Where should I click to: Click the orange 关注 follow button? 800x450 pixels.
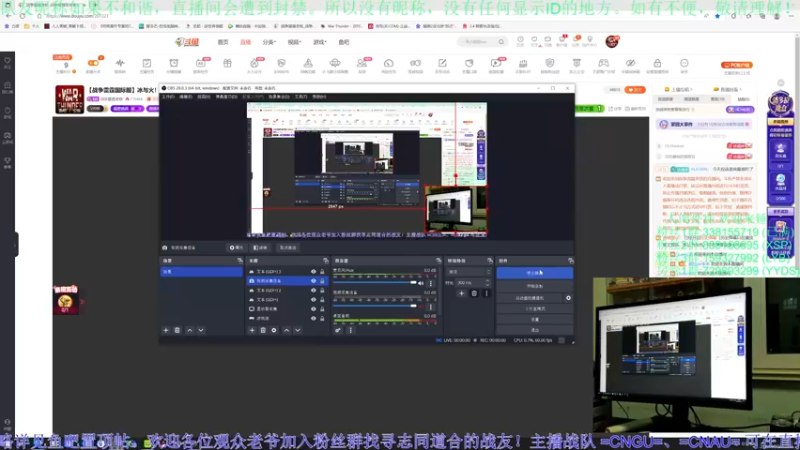635,90
